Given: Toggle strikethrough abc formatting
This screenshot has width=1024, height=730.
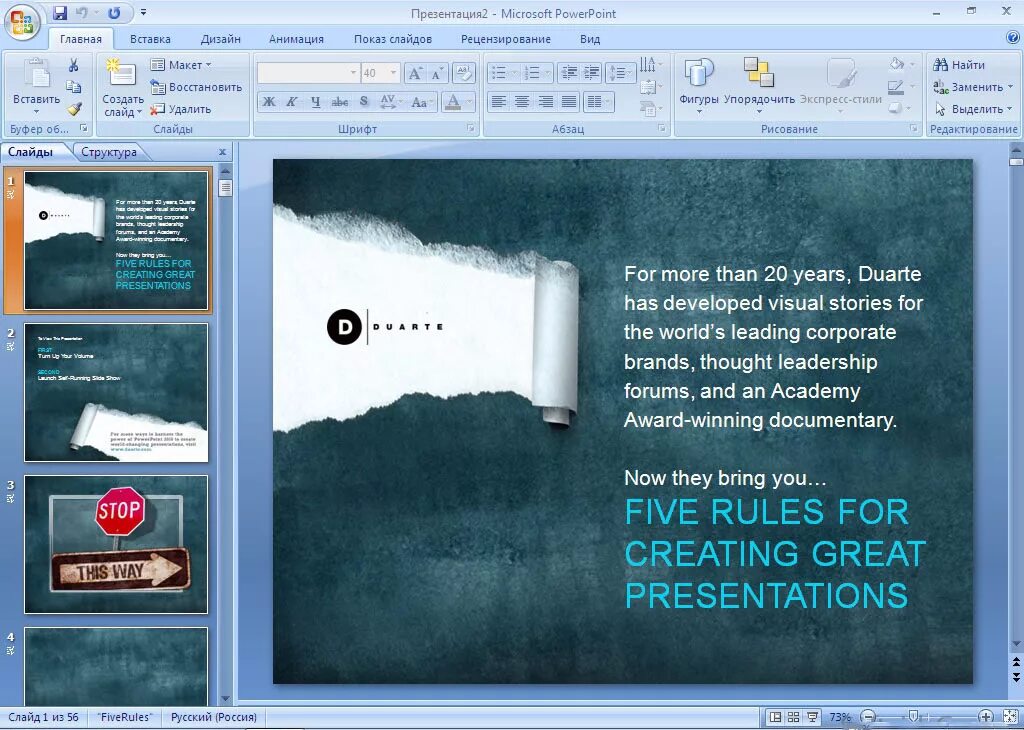Looking at the screenshot, I should pyautogui.click(x=340, y=102).
